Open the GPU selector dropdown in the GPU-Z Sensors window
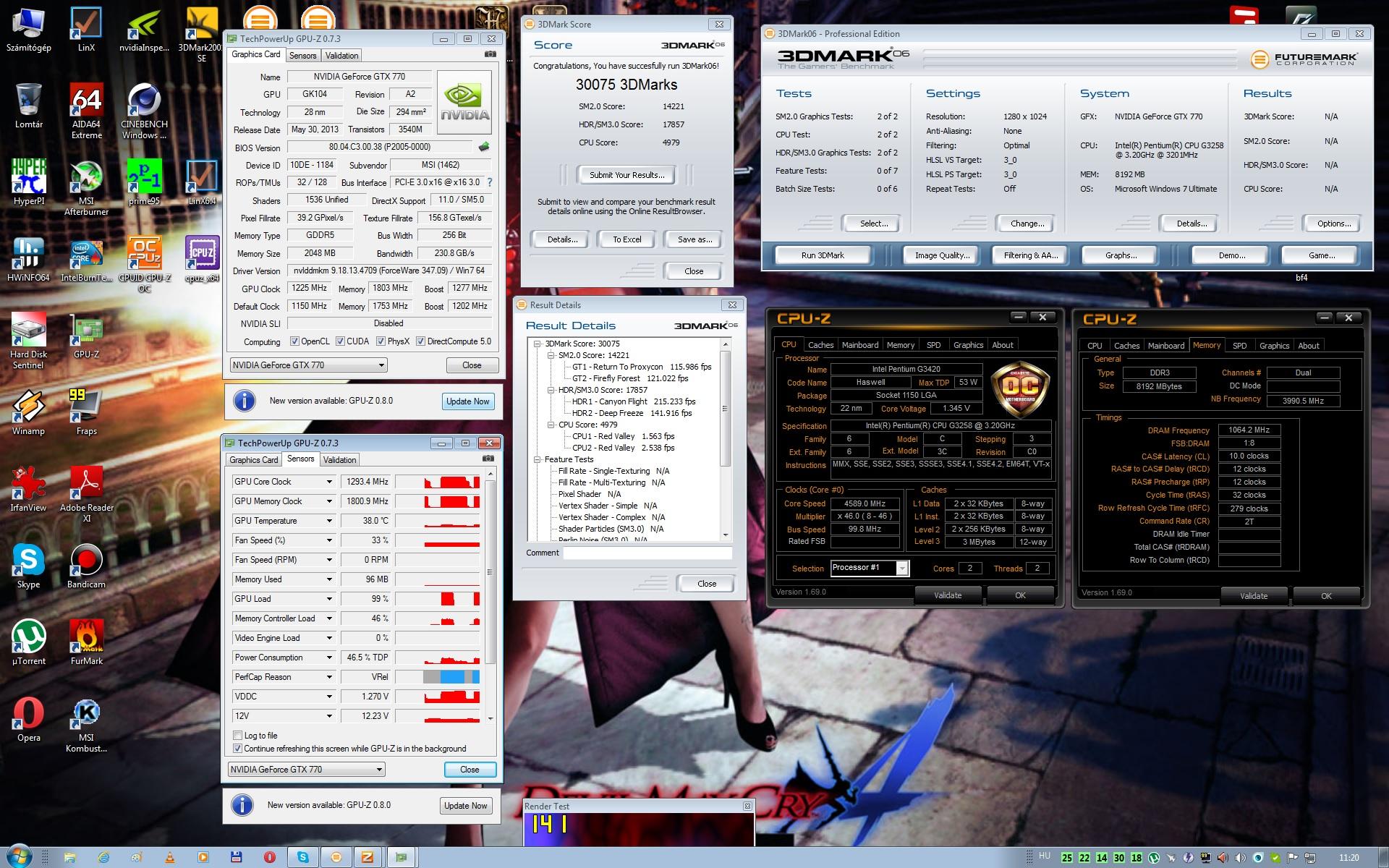Image resolution: width=1389 pixels, height=868 pixels. point(307,770)
